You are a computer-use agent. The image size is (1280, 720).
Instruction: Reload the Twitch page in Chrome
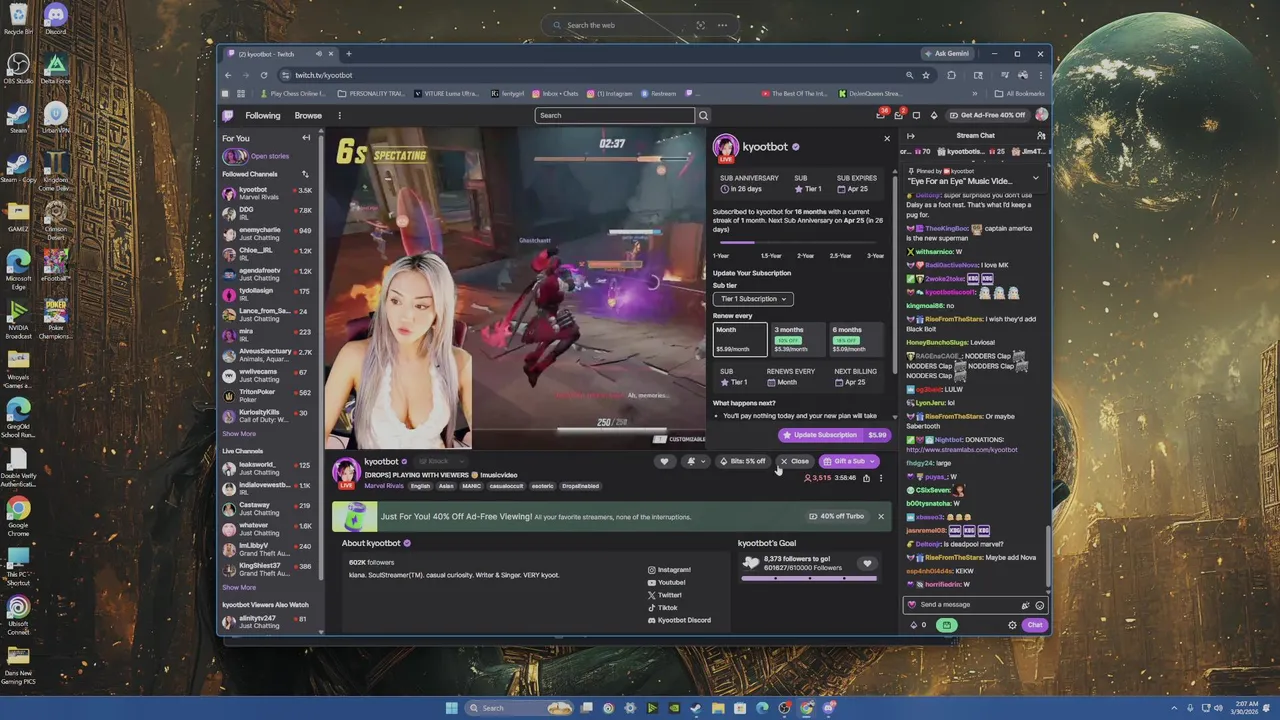264,75
